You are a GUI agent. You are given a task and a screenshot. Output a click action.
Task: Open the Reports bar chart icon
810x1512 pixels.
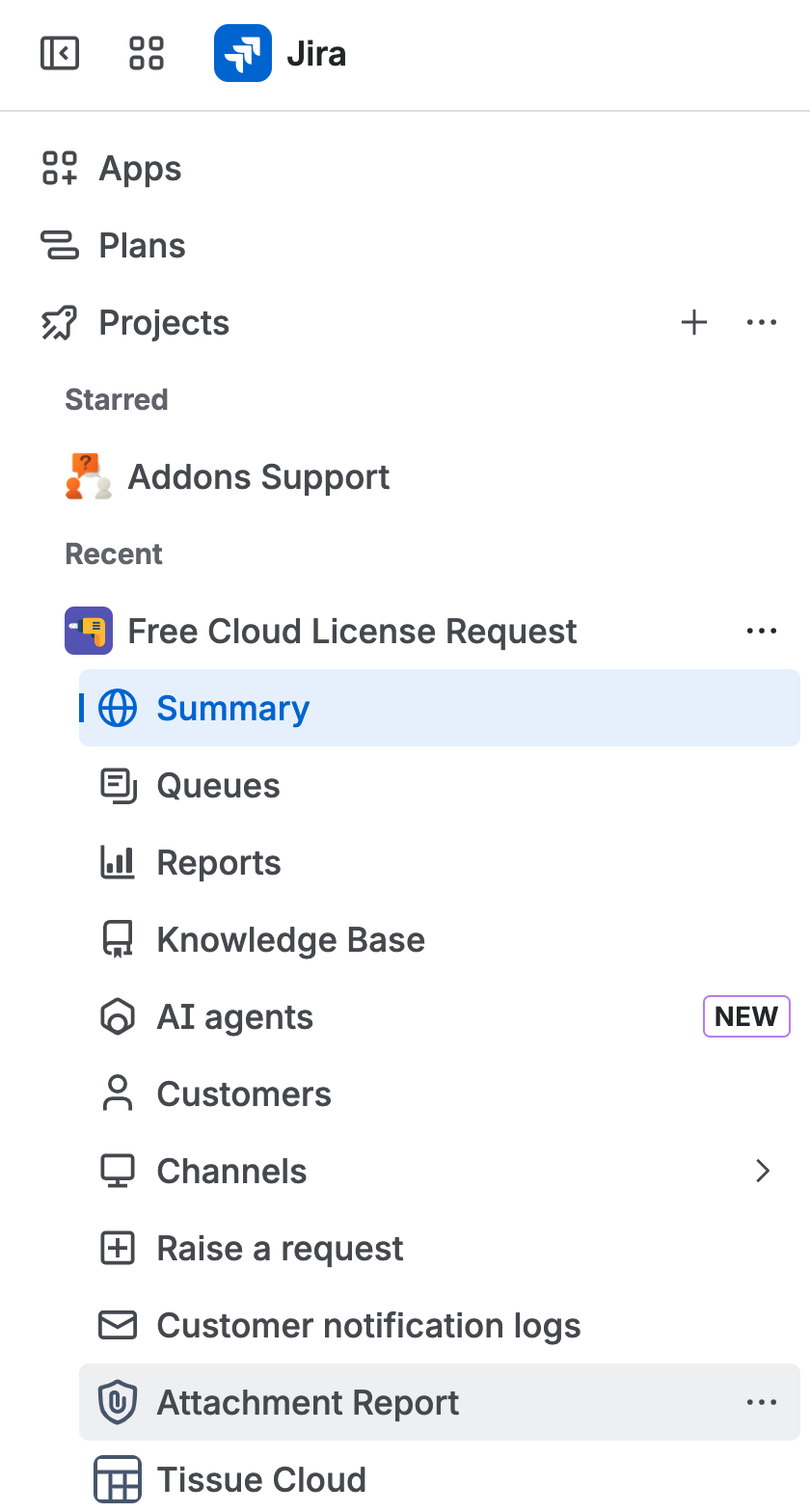click(x=117, y=862)
